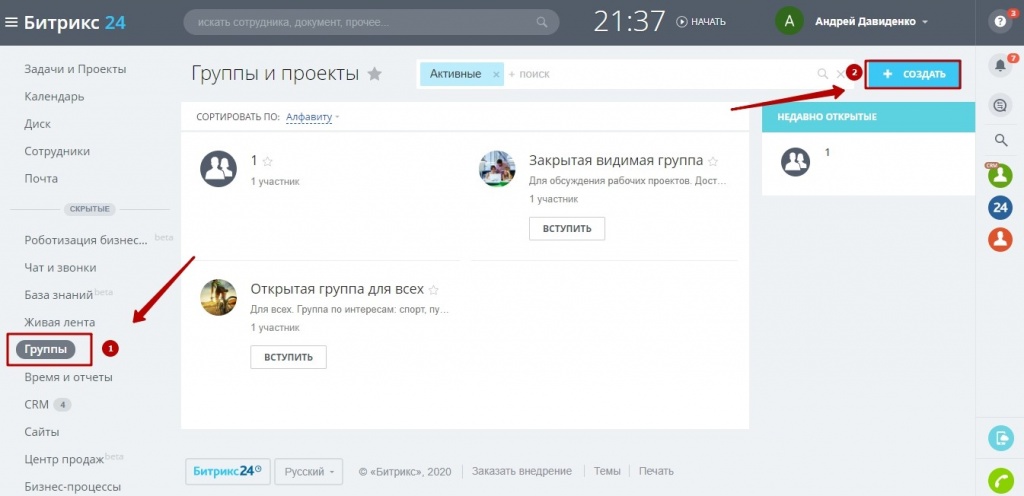
Task: Open the Алфавиту sort dropdown
Action: click(311, 117)
